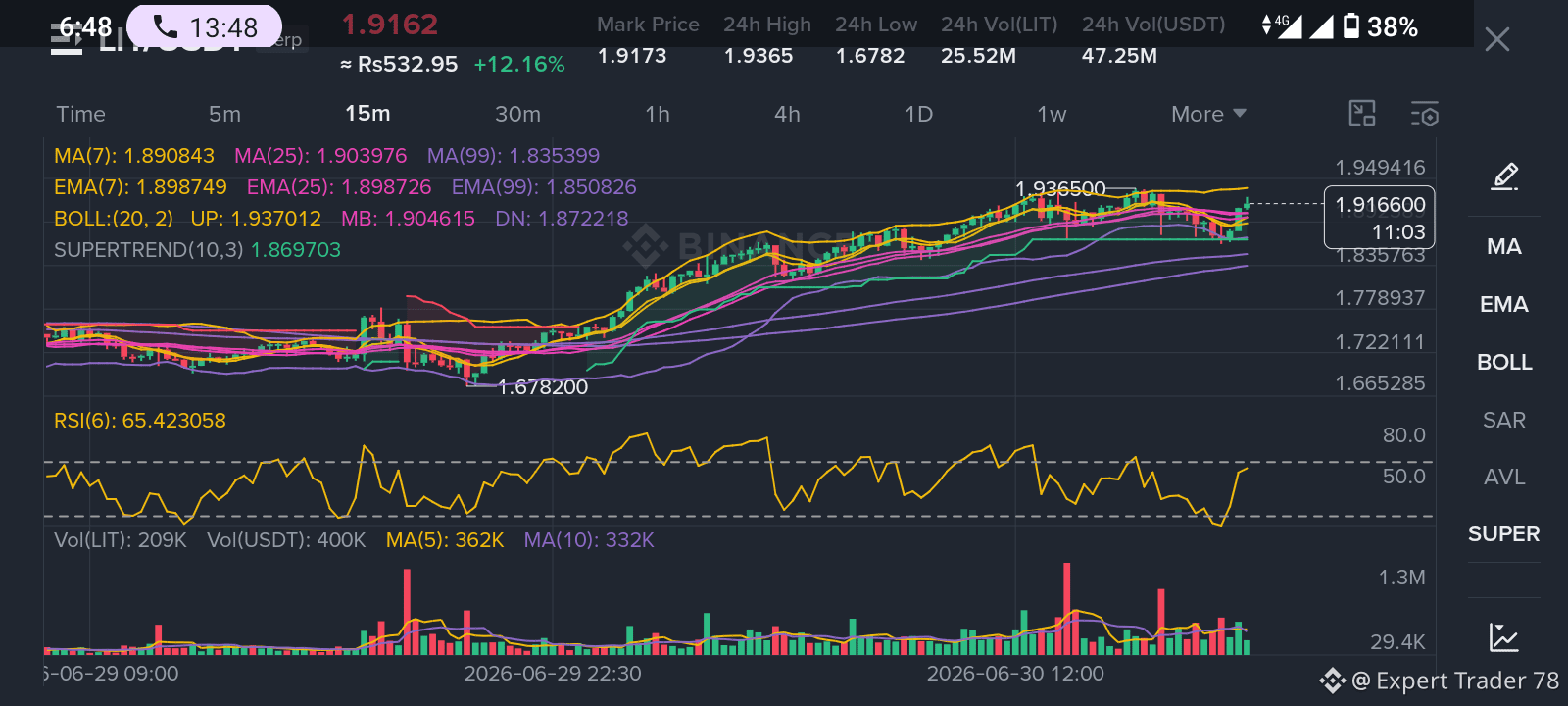Tap the 24h Vol(USDT) value 47.25M

click(1119, 56)
